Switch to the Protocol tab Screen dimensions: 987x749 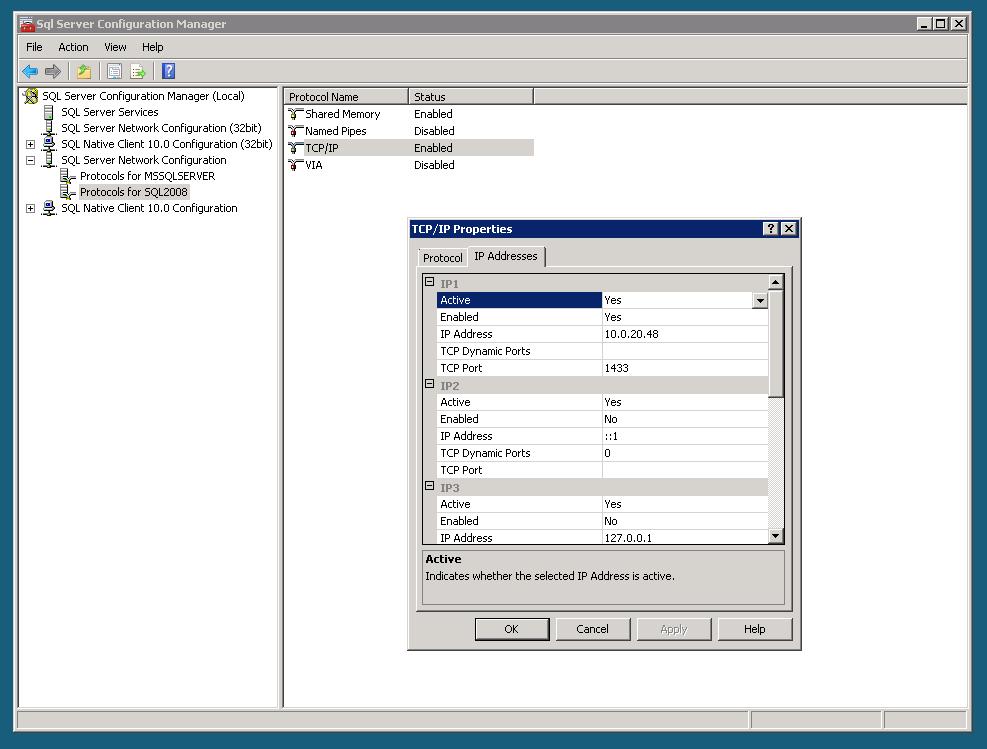(443, 257)
